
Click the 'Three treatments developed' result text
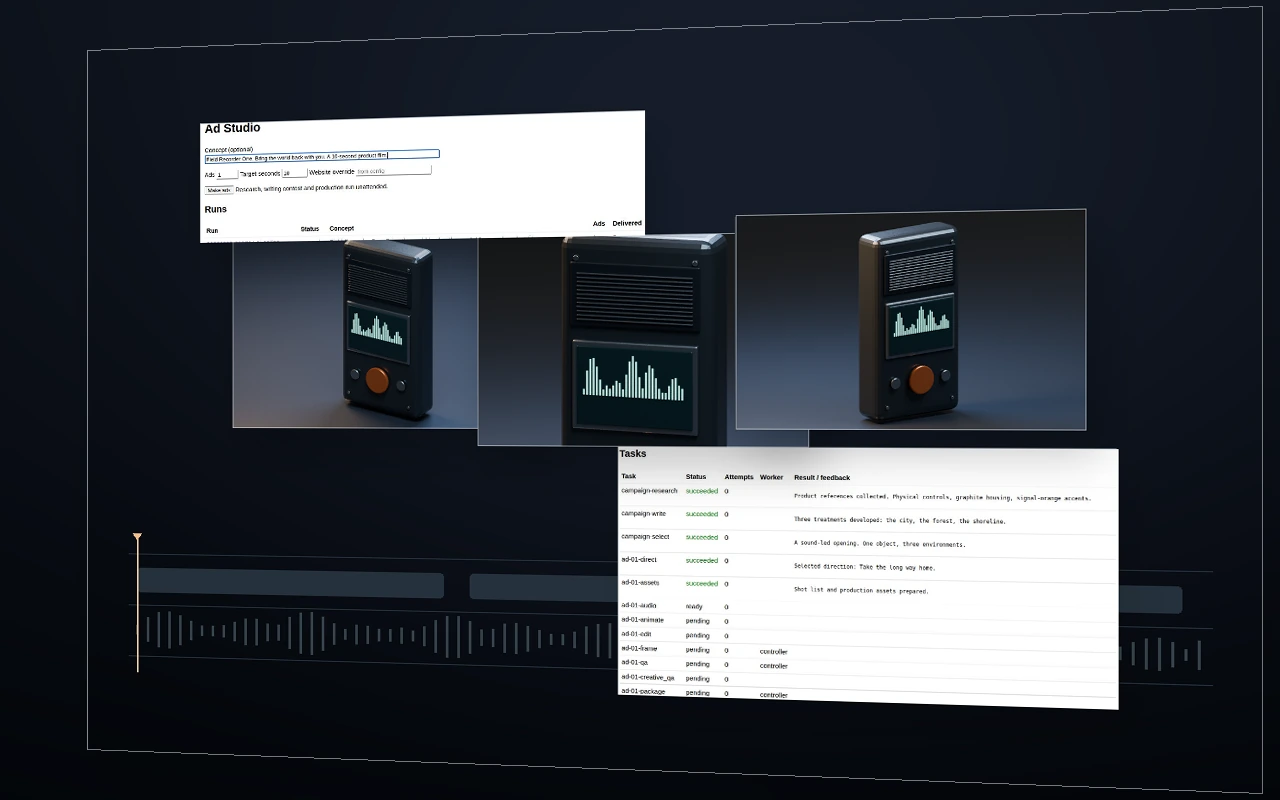pos(900,521)
